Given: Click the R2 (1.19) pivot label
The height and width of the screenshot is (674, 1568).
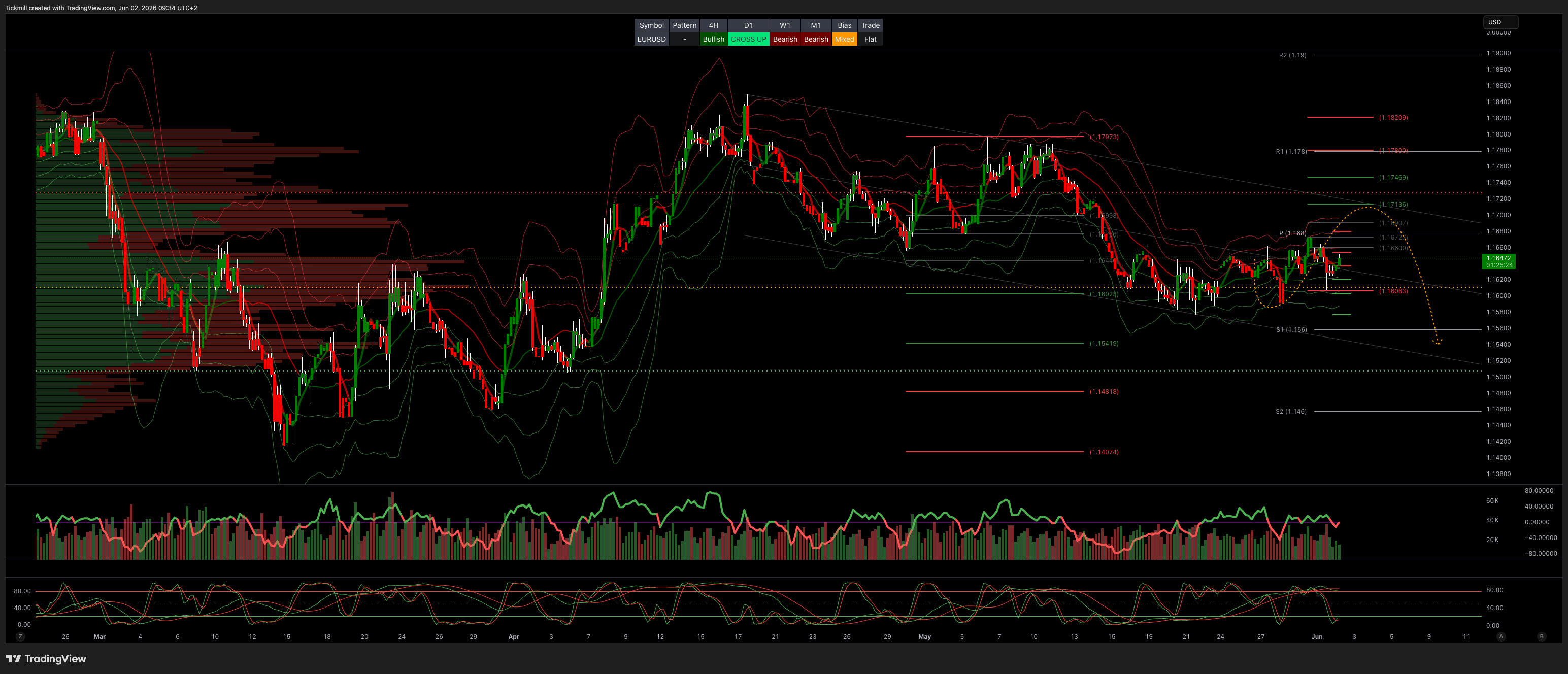Looking at the screenshot, I should (1292, 55).
